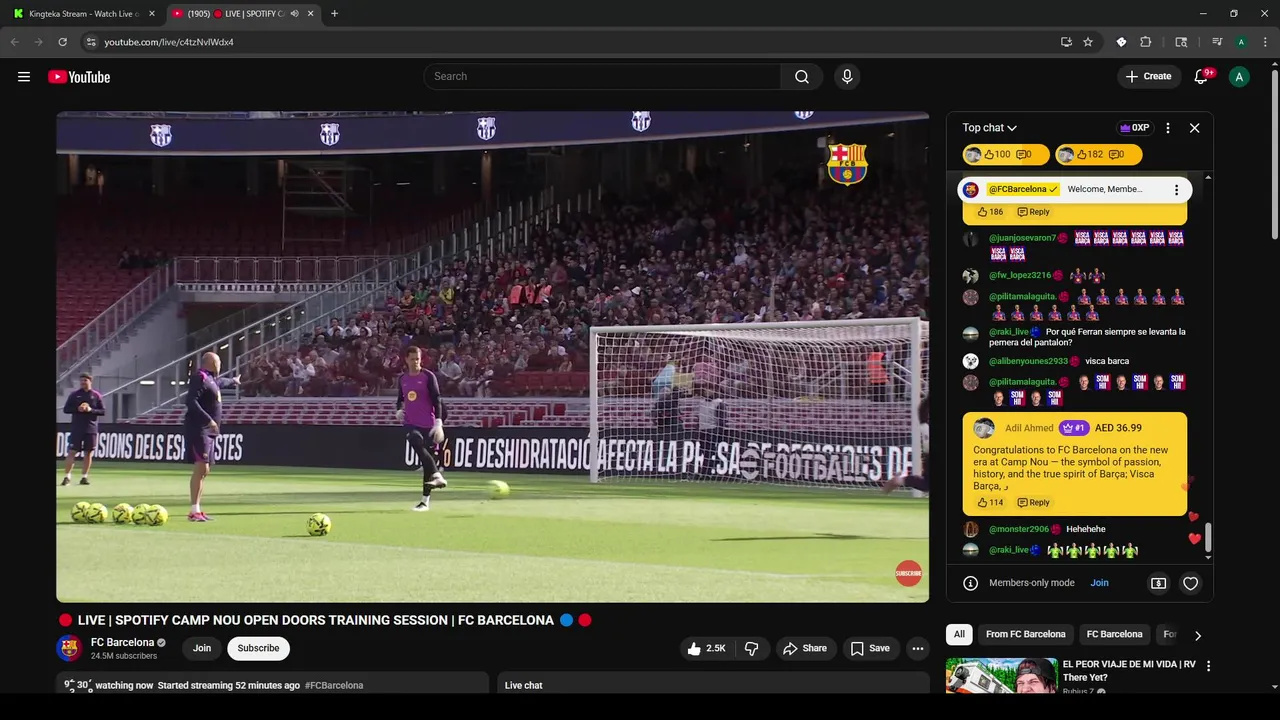Open the super chat ticker with 182 likes

[x=1098, y=155]
